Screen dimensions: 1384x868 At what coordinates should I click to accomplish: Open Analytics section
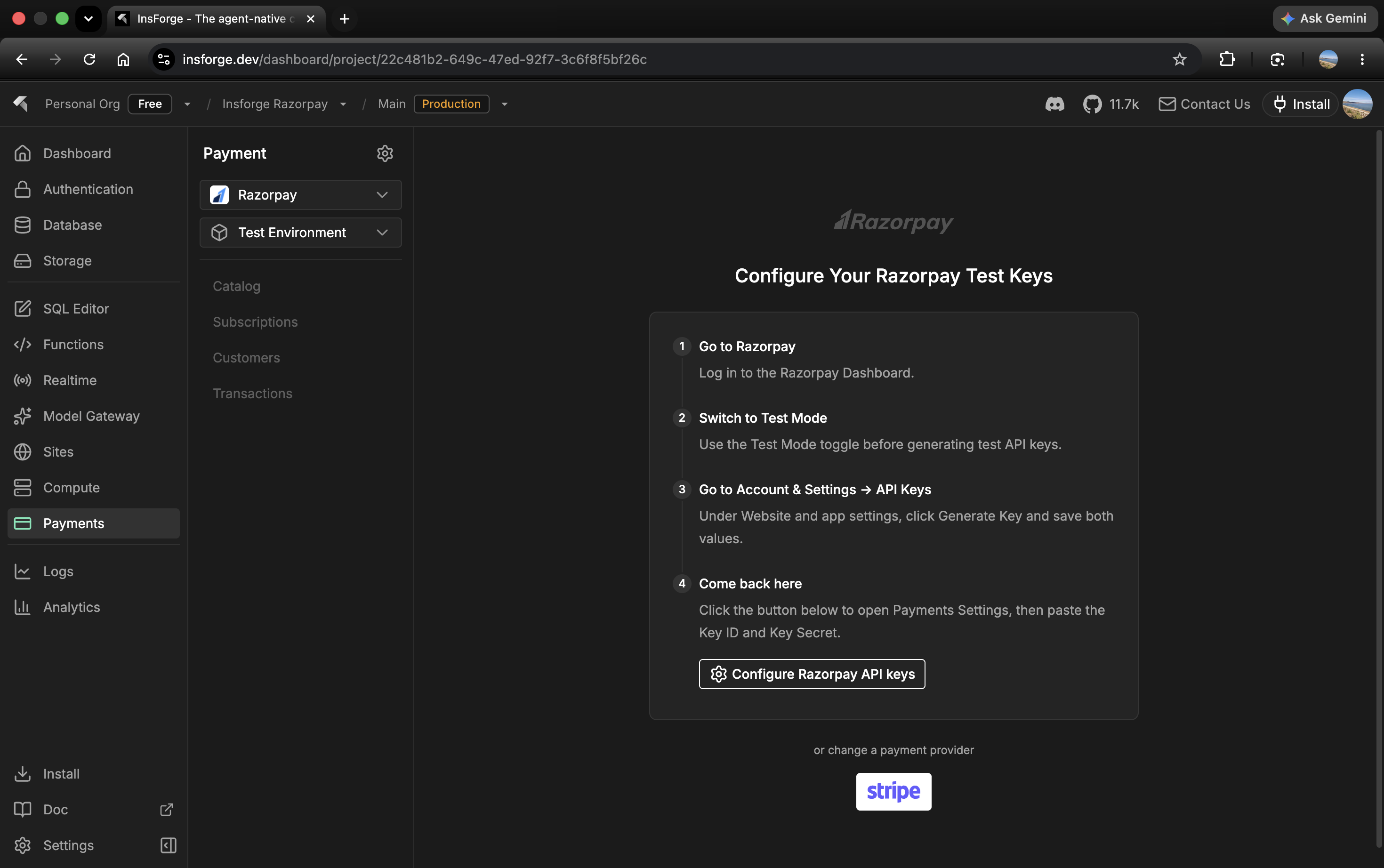(x=94, y=607)
